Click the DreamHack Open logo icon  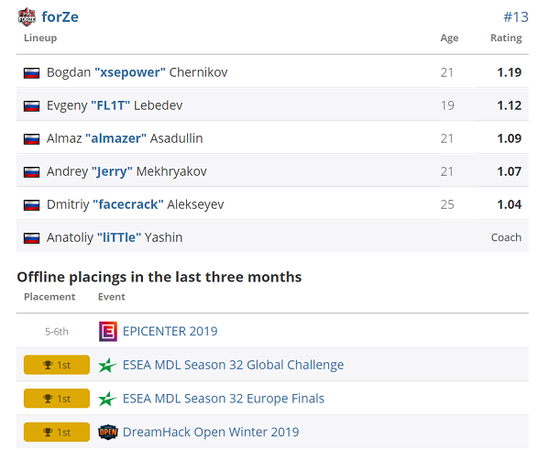[x=108, y=432]
